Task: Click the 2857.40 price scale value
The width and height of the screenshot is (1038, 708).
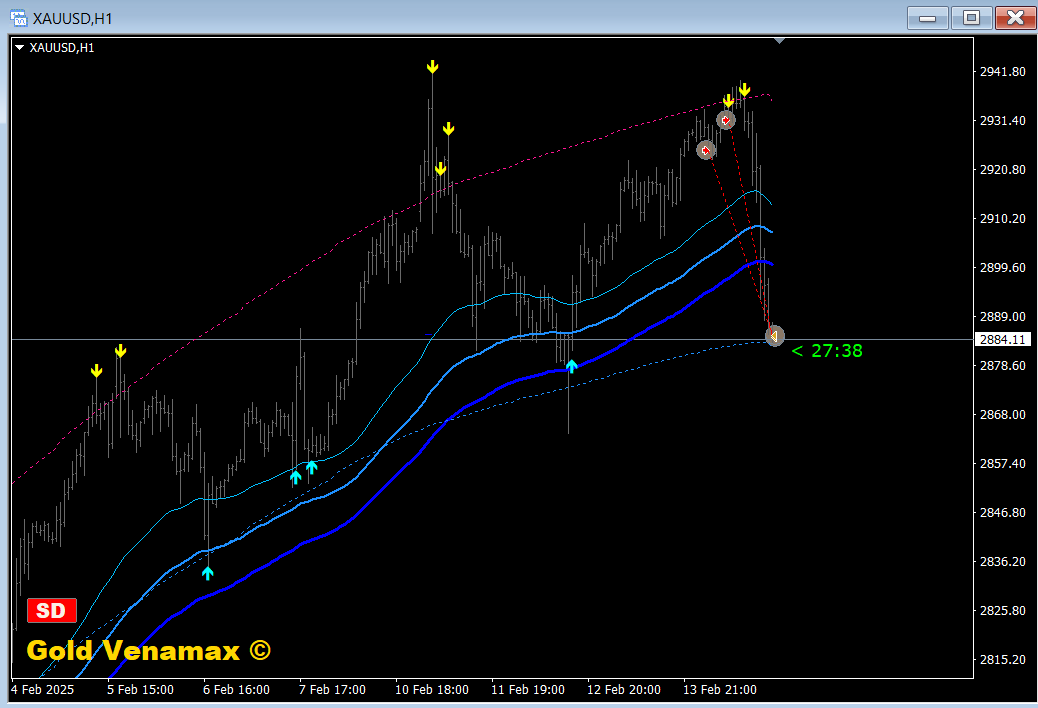Action: pyautogui.click(x=1002, y=463)
